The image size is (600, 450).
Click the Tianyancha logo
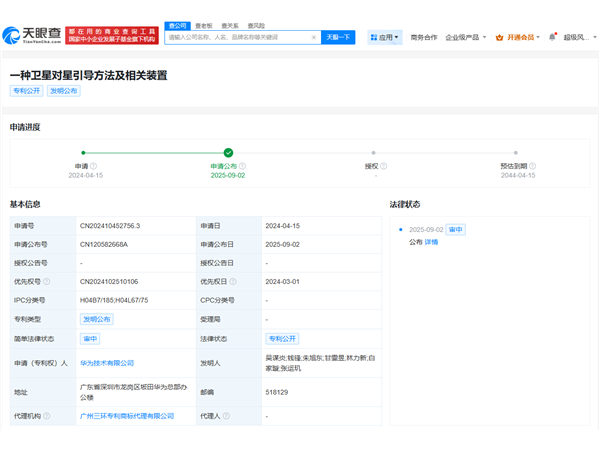32,35
